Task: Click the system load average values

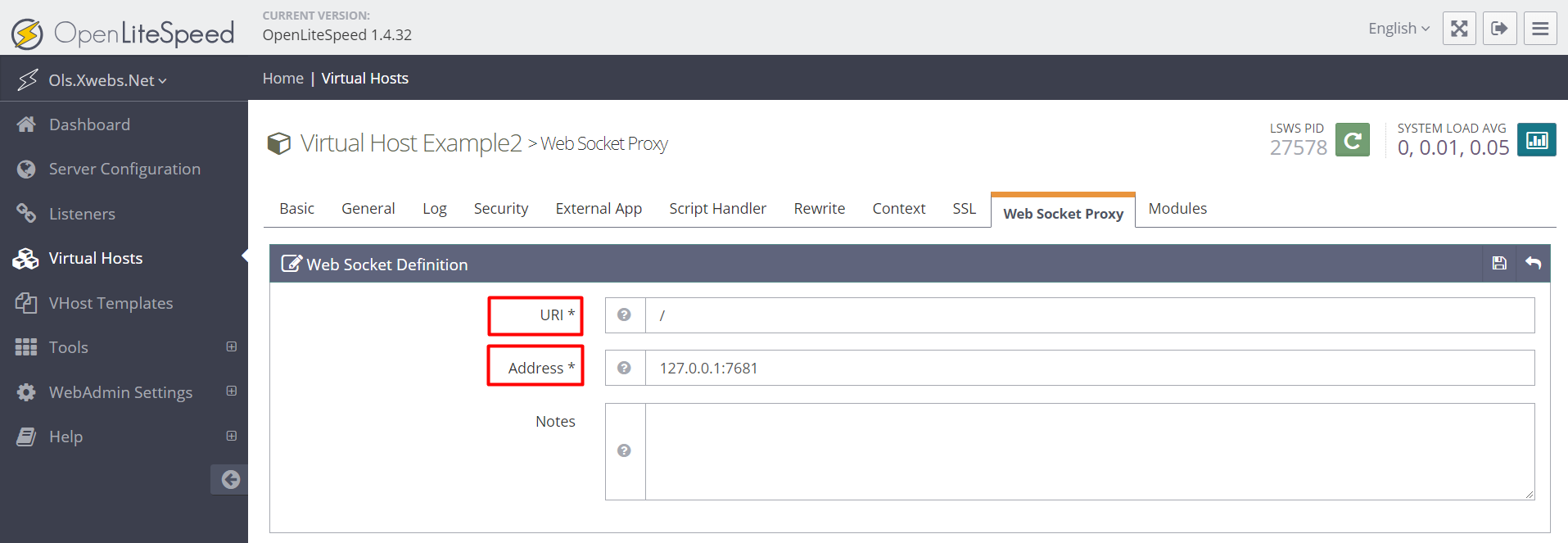Action: click(1453, 147)
